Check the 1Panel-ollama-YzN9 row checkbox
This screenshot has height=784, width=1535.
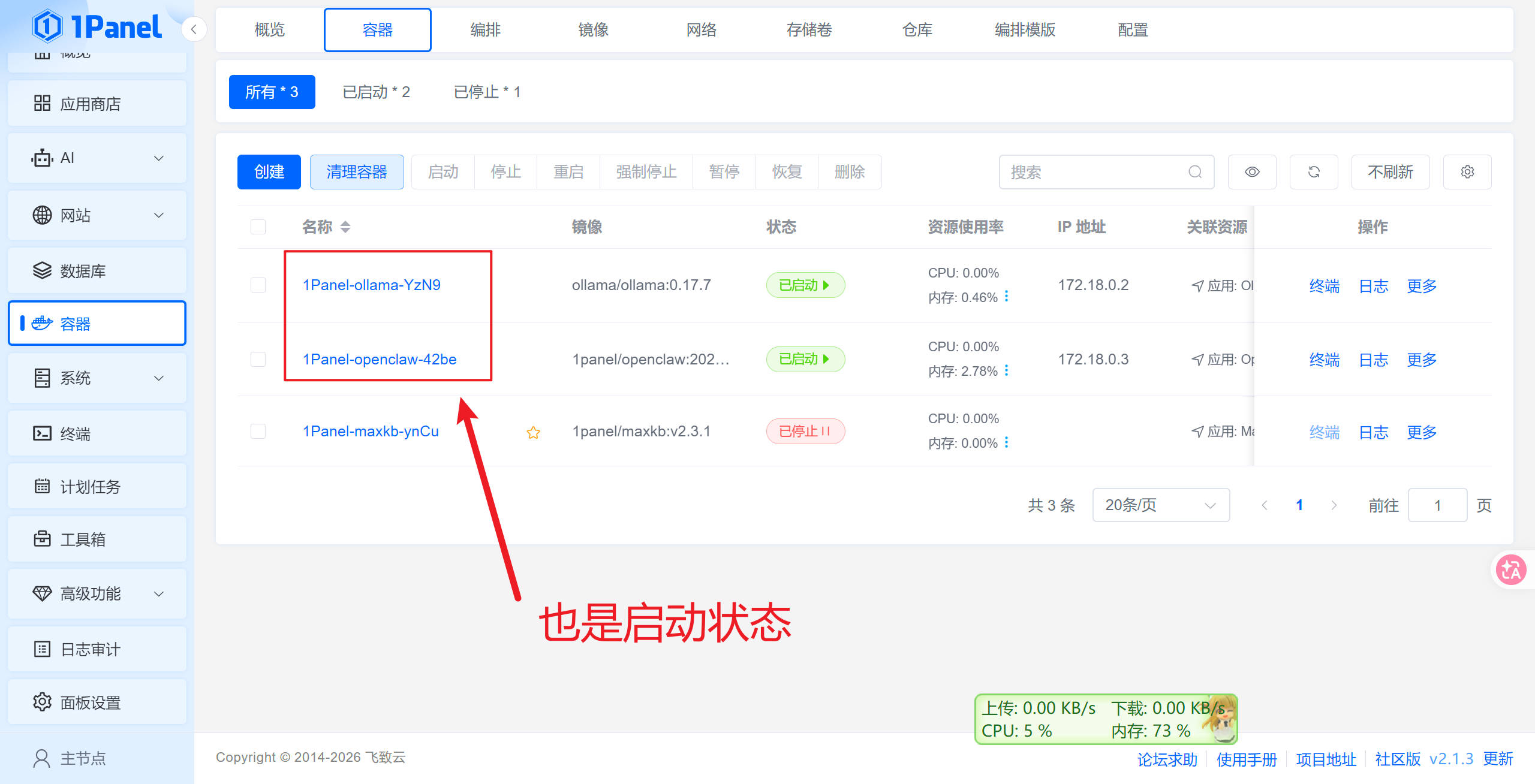pyautogui.click(x=258, y=285)
